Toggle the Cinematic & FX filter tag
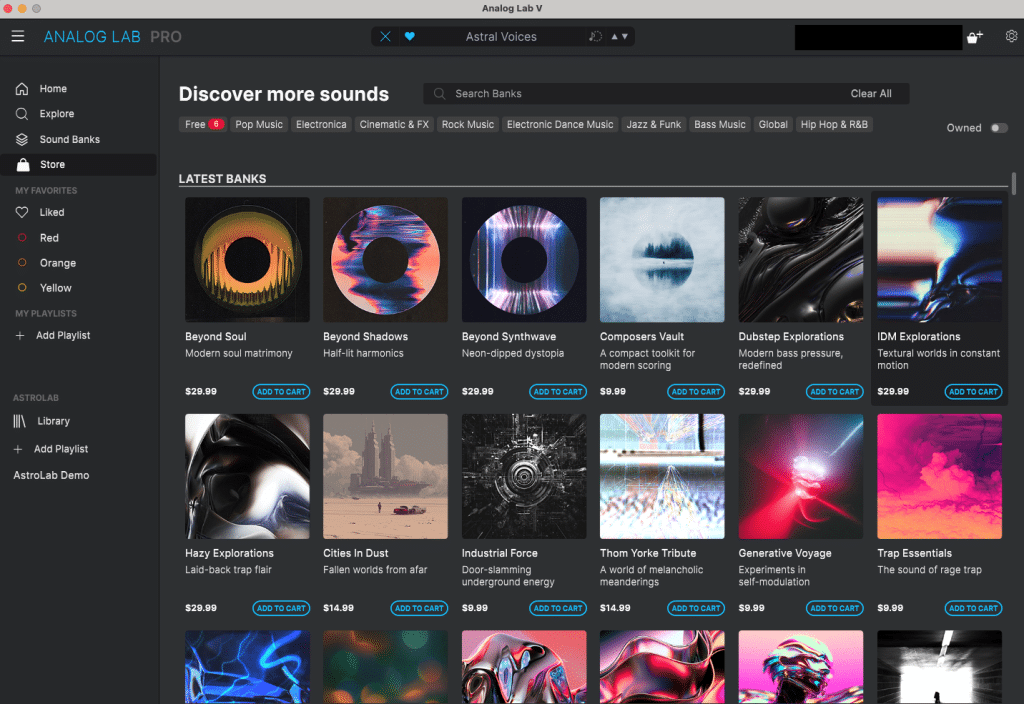The height and width of the screenshot is (704, 1024). (x=394, y=125)
